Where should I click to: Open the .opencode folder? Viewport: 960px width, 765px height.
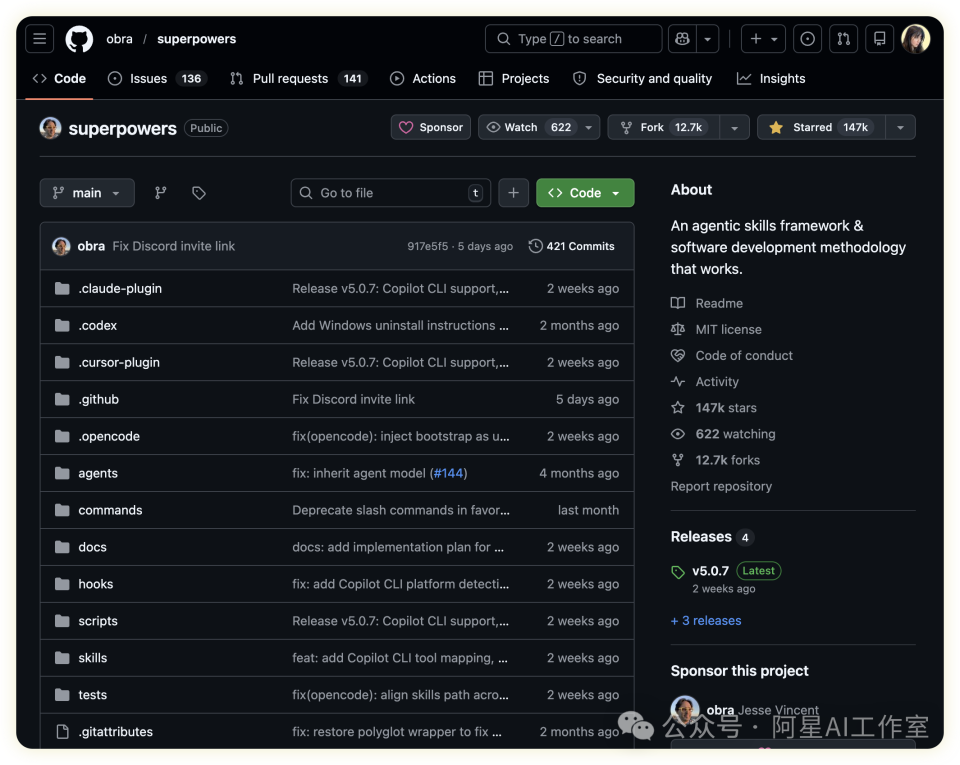coord(109,436)
